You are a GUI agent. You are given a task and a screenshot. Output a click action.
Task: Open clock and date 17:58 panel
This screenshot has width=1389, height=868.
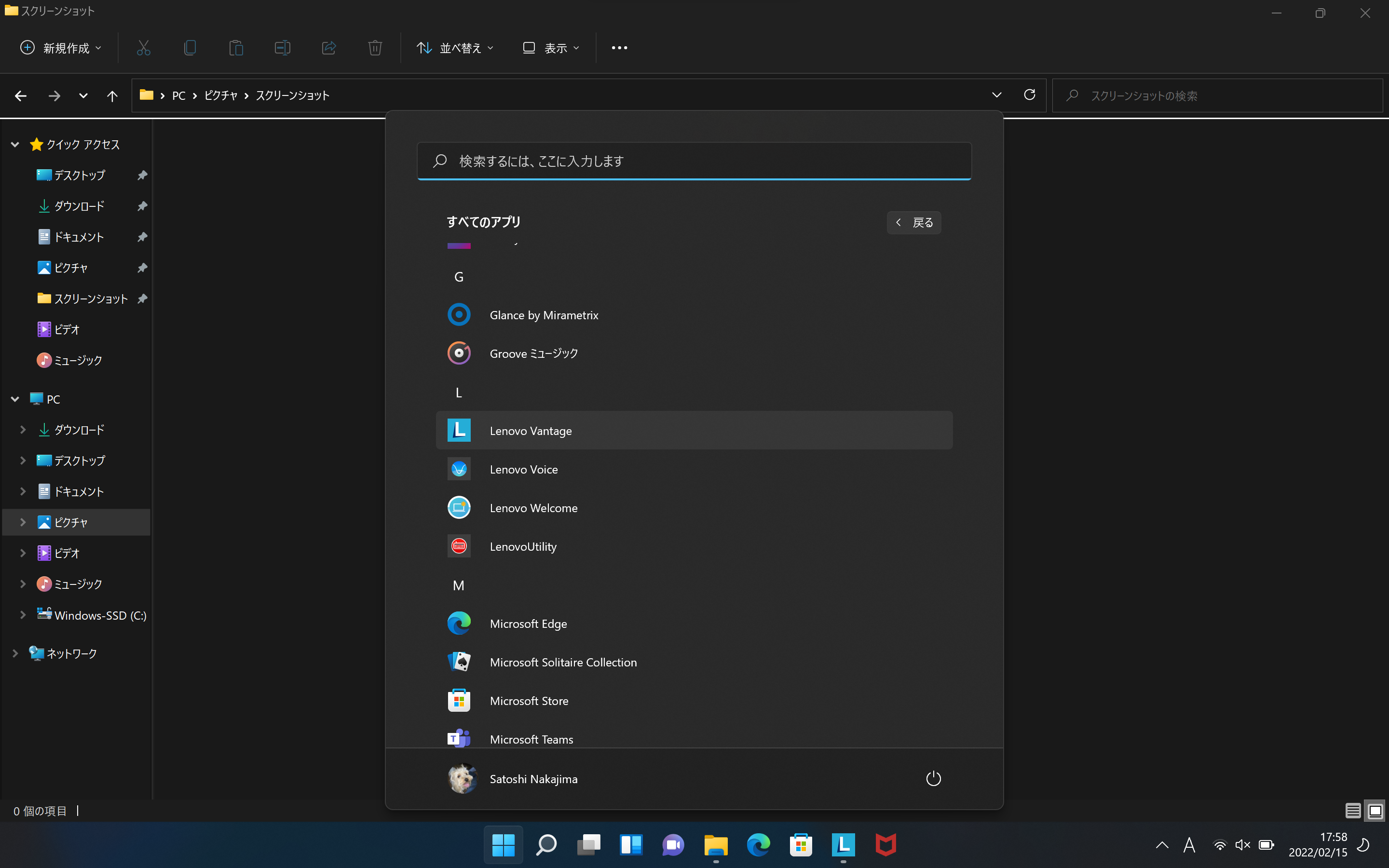click(x=1318, y=844)
